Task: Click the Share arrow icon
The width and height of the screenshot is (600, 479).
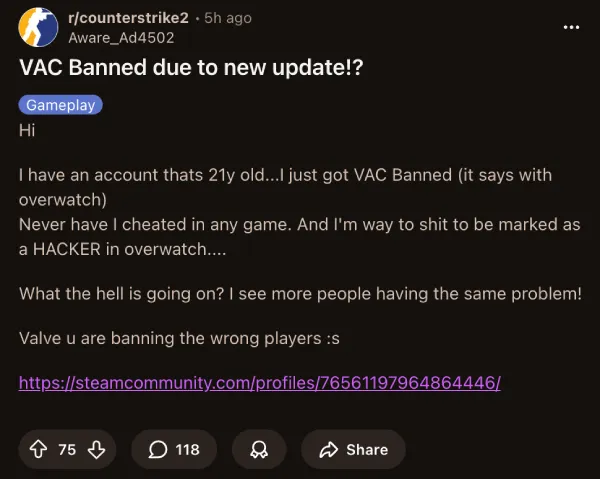Action: point(329,450)
